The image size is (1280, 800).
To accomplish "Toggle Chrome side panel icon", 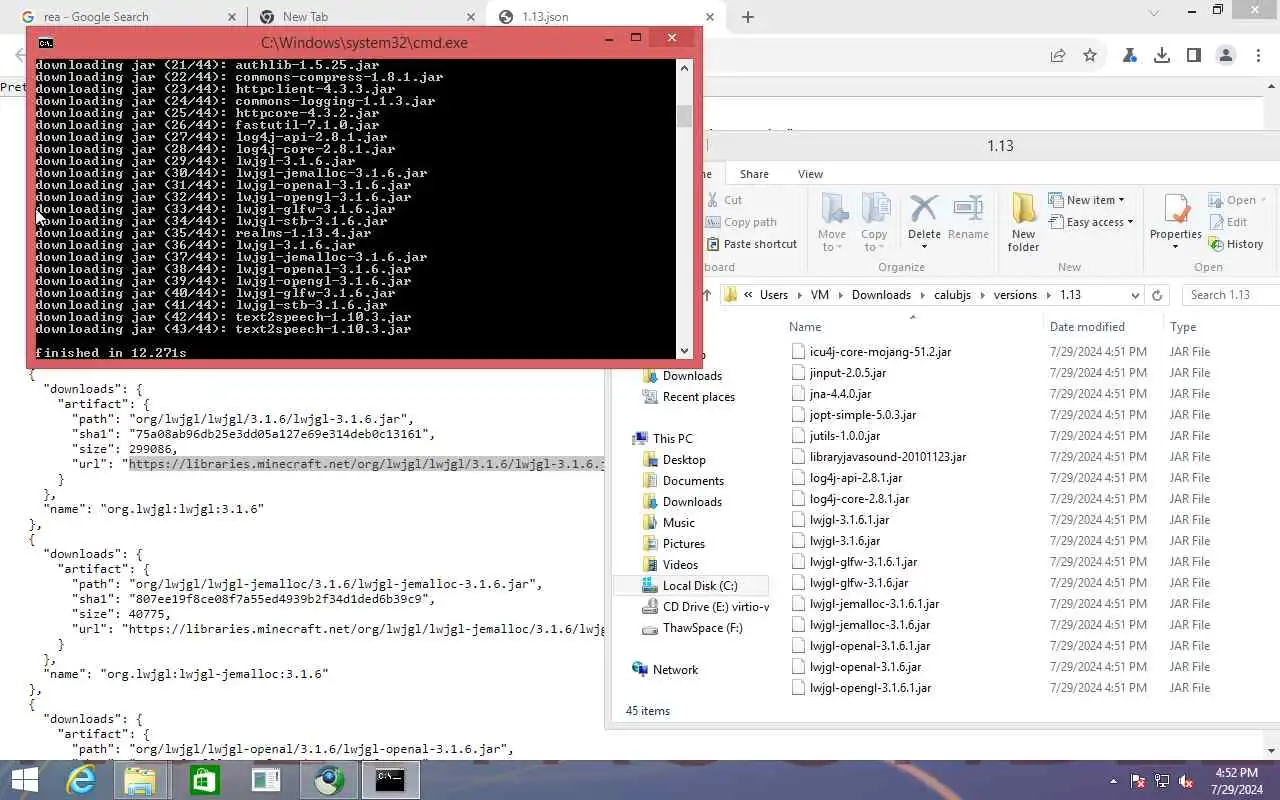I will coord(1194,56).
